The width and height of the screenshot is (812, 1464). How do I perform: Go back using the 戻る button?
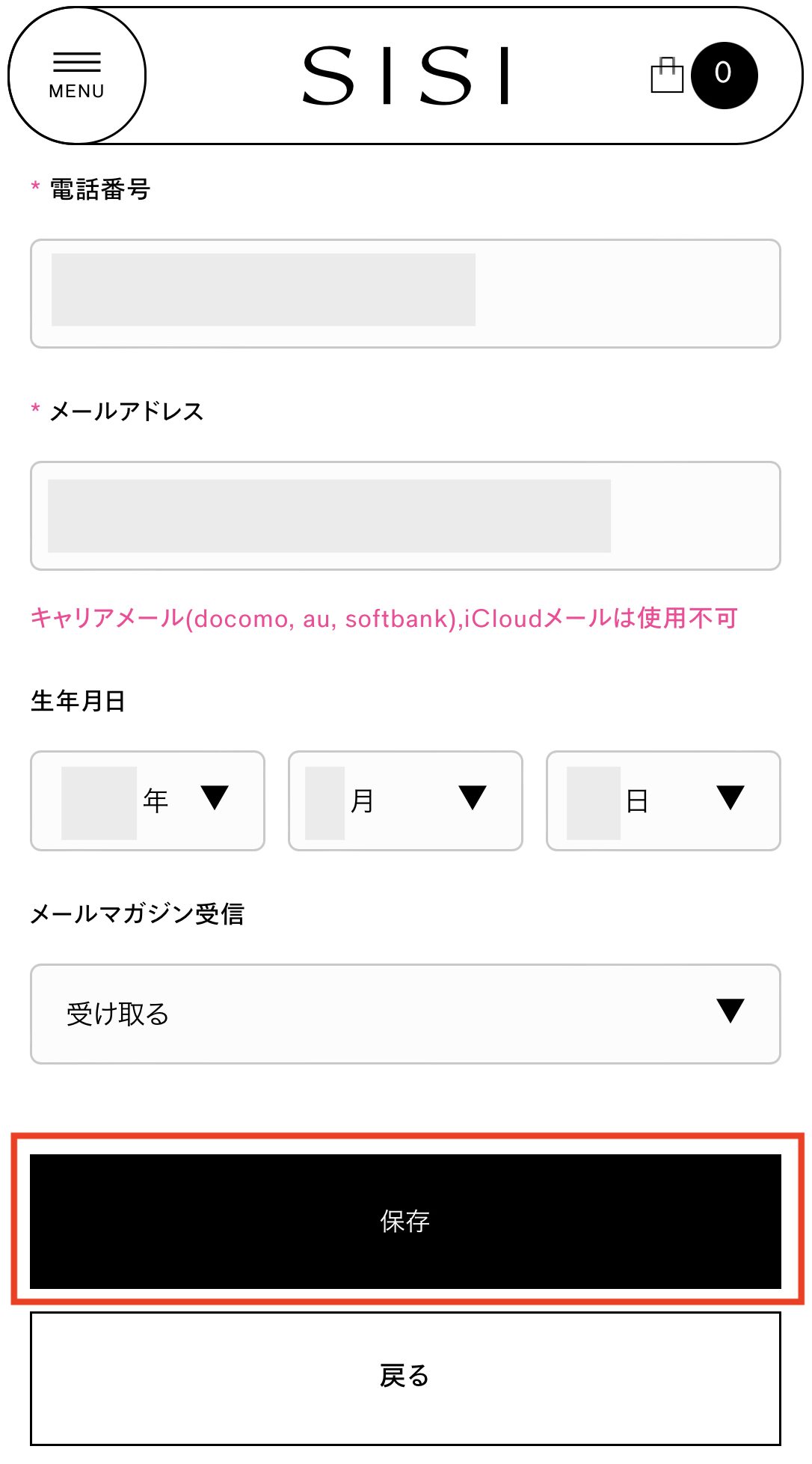point(405,1378)
